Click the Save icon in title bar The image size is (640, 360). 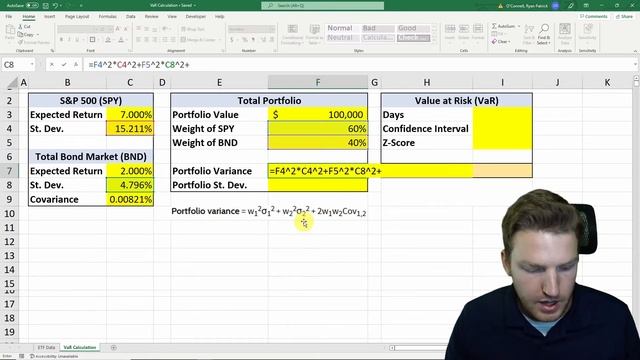(x=45, y=6)
